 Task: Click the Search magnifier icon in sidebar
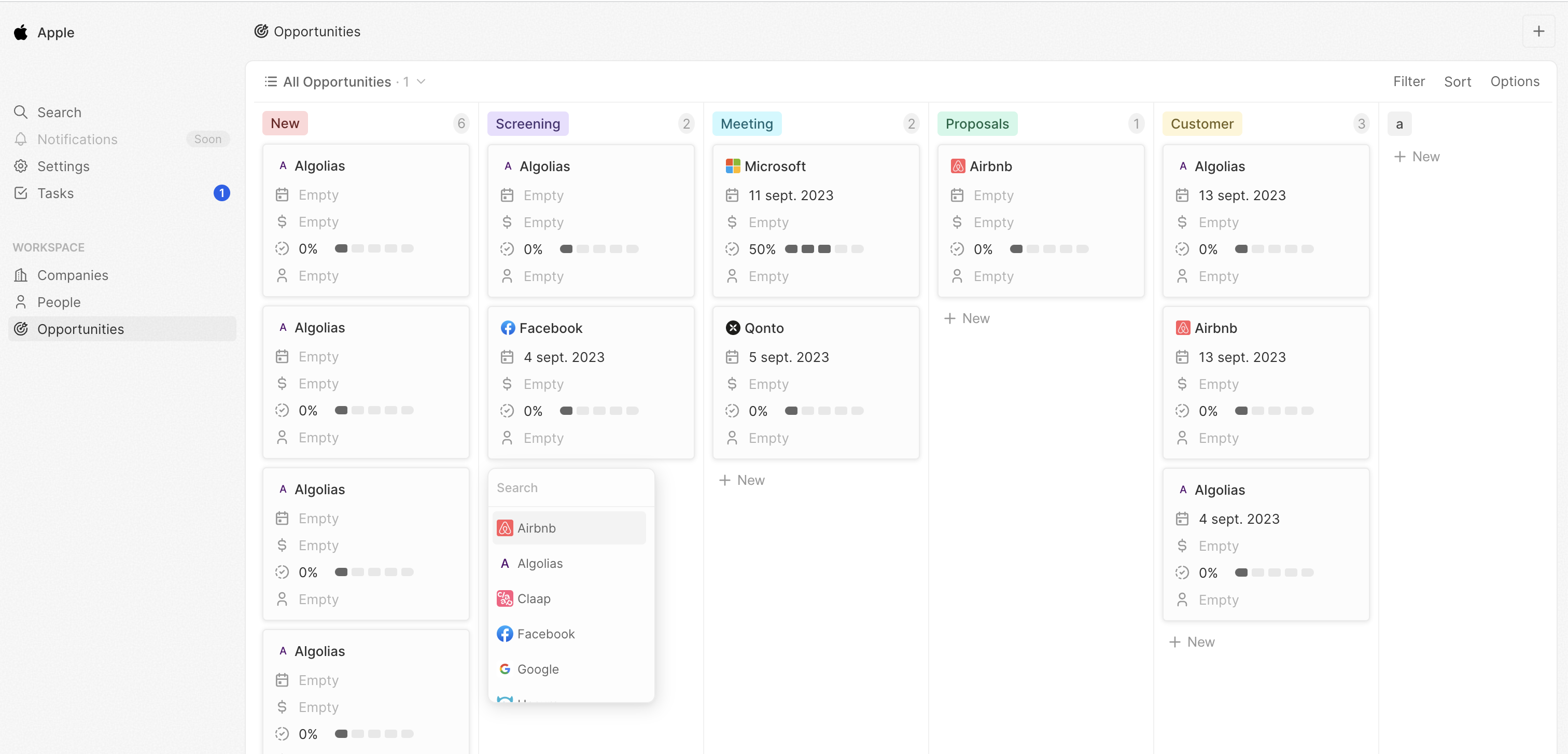[21, 112]
